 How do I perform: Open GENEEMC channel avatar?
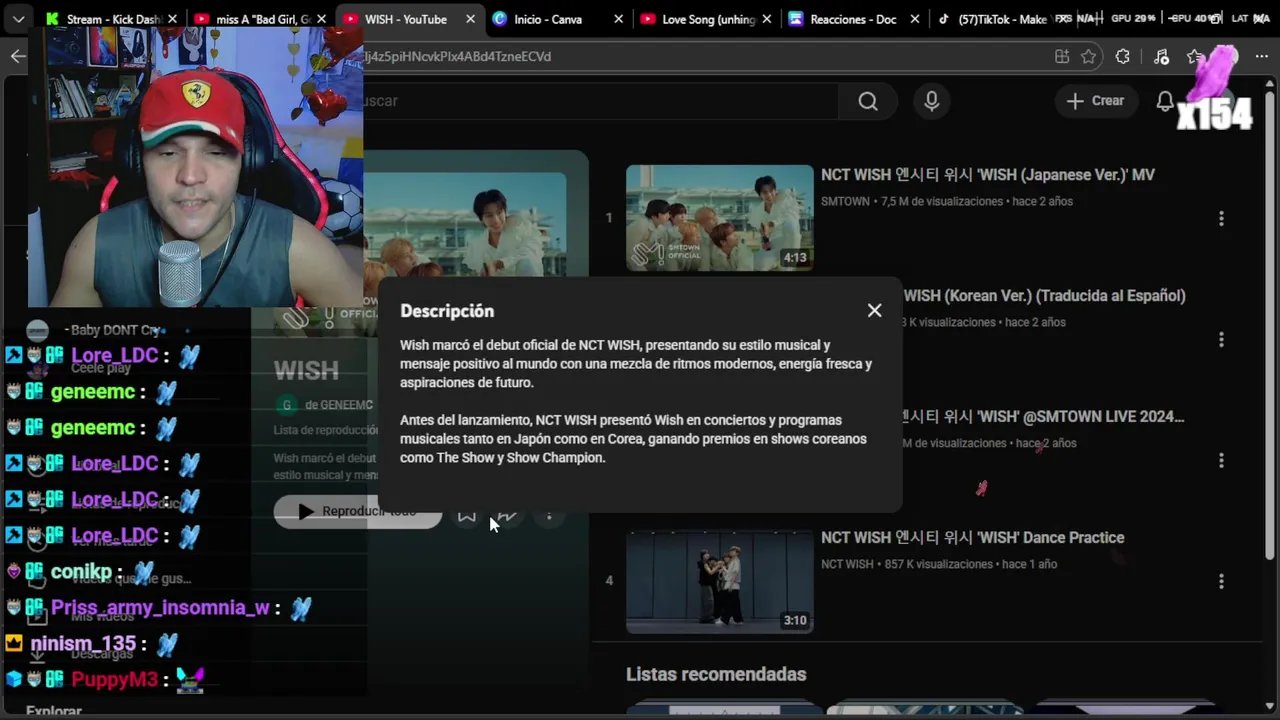coord(287,405)
